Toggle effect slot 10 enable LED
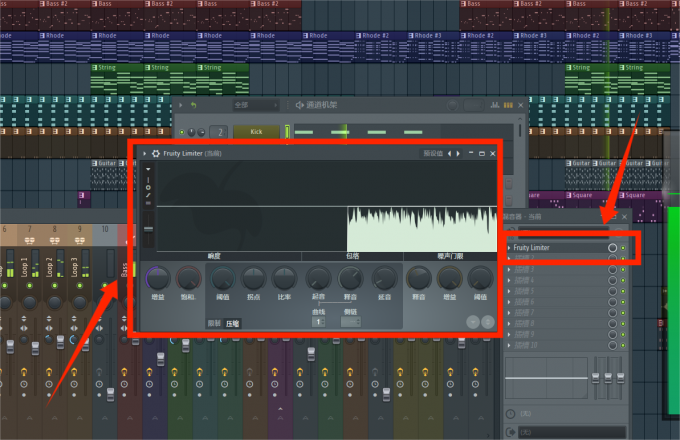This screenshot has width=680, height=440. point(623,345)
